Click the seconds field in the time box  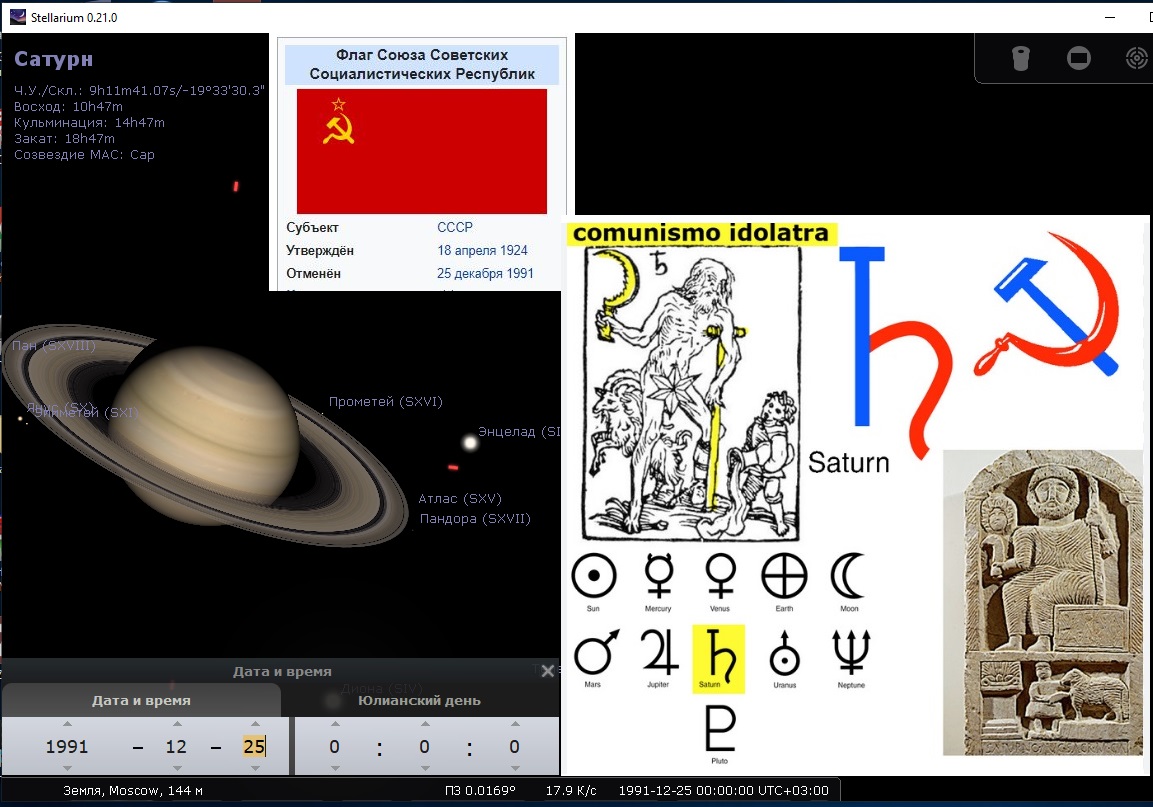[x=514, y=747]
